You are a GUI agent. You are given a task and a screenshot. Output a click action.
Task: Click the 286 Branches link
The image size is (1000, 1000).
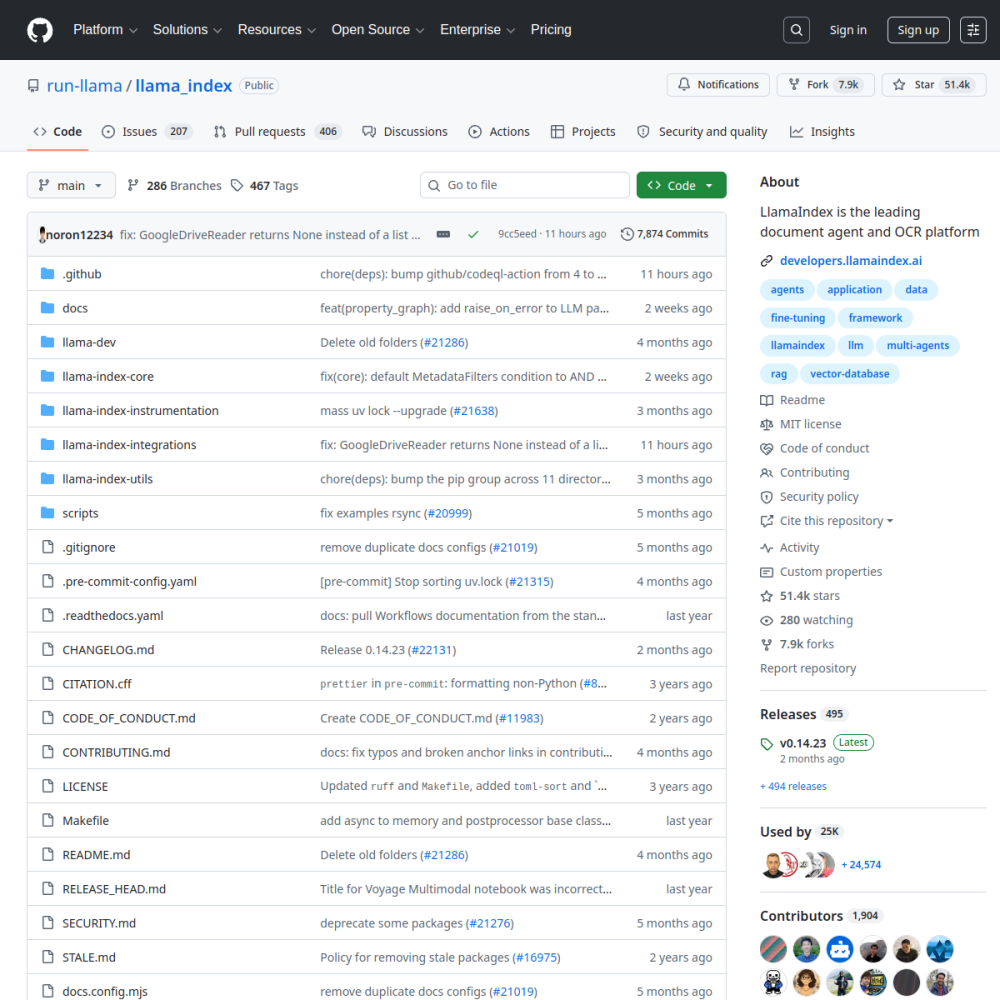(174, 186)
